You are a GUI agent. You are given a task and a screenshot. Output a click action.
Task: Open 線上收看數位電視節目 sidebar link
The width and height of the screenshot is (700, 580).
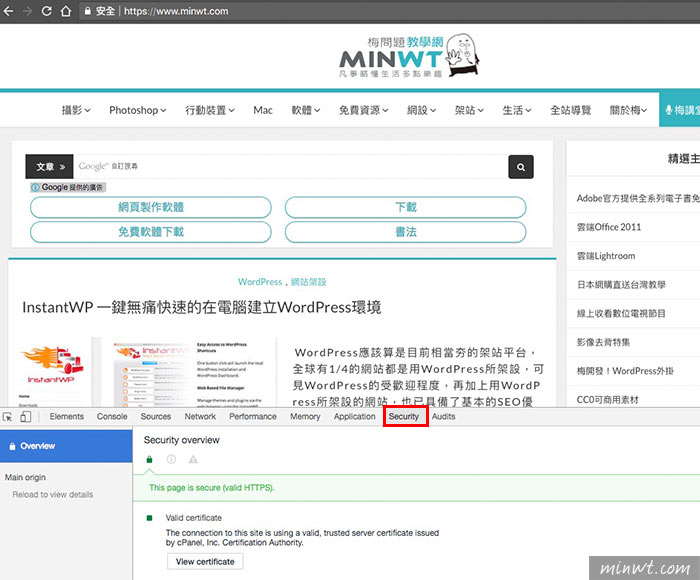[x=621, y=313]
